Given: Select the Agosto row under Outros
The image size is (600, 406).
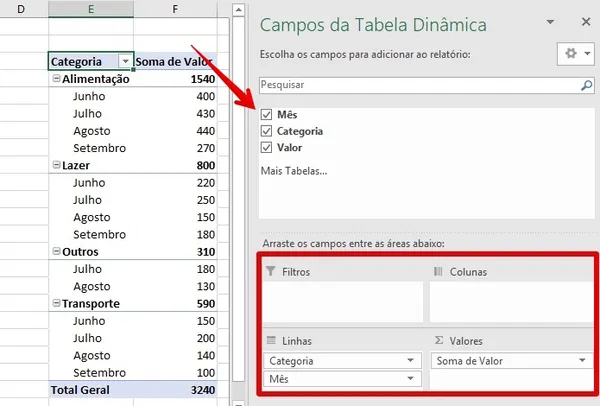Looking at the screenshot, I should 91,286.
